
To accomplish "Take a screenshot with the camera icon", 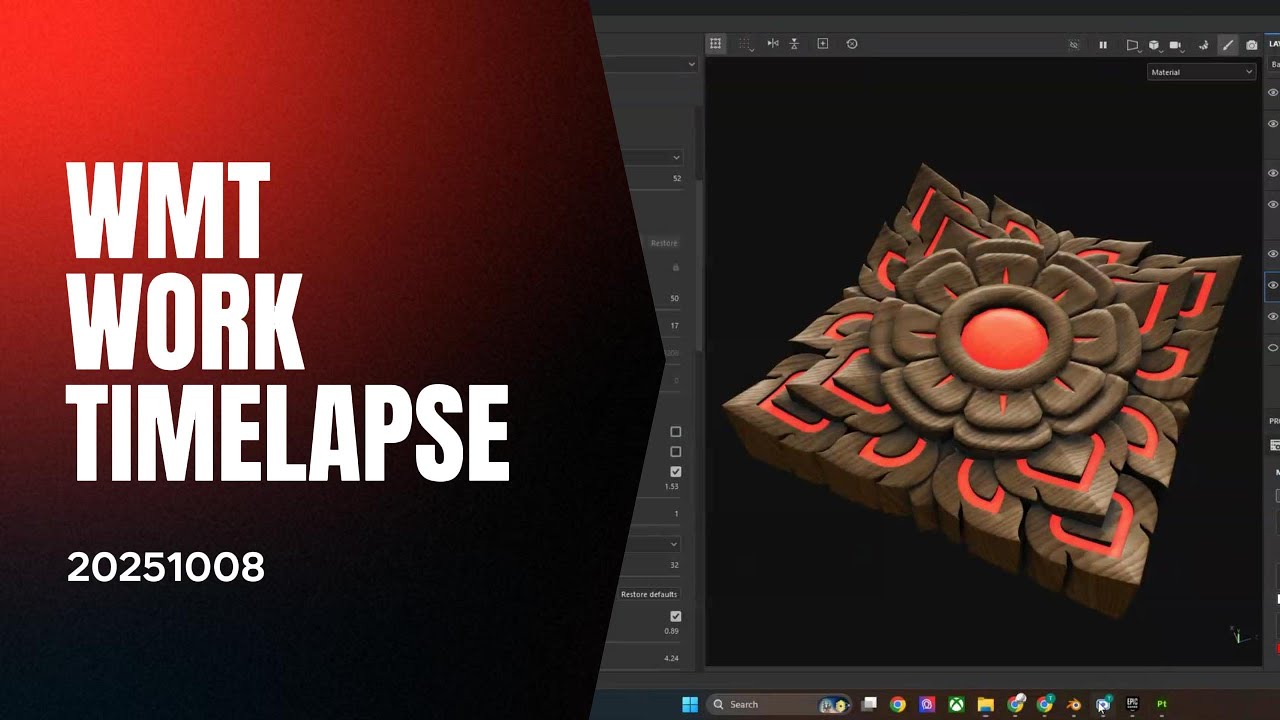I will (x=1251, y=45).
